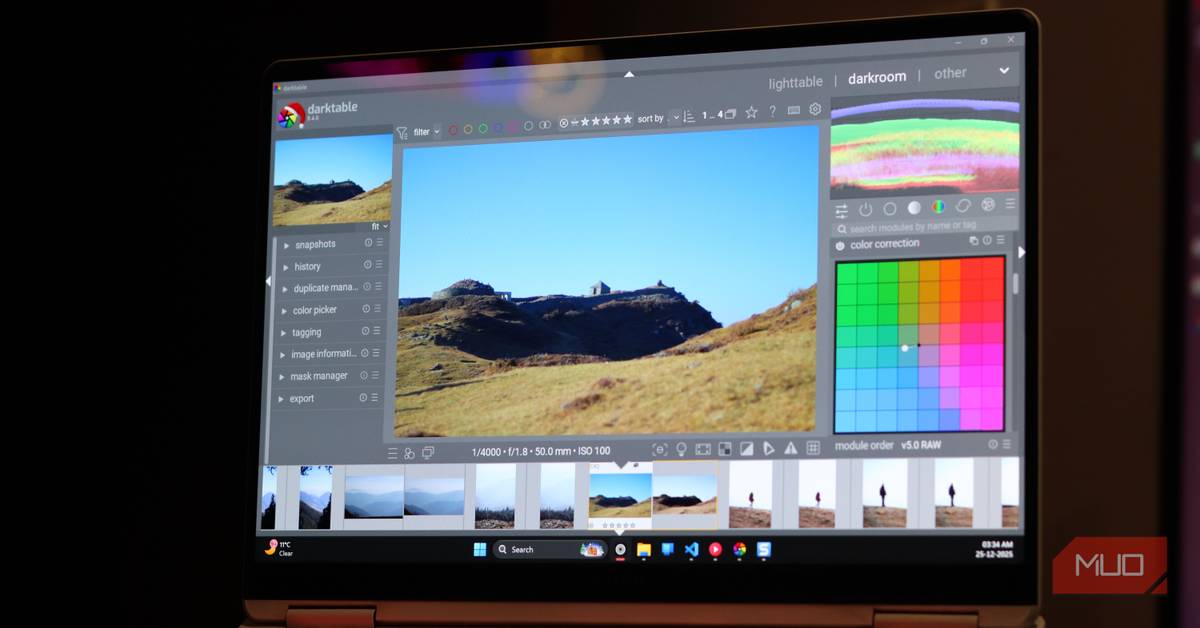Toggle the grey color label filter
Image resolution: width=1200 pixels, height=628 pixels.
pos(529,126)
